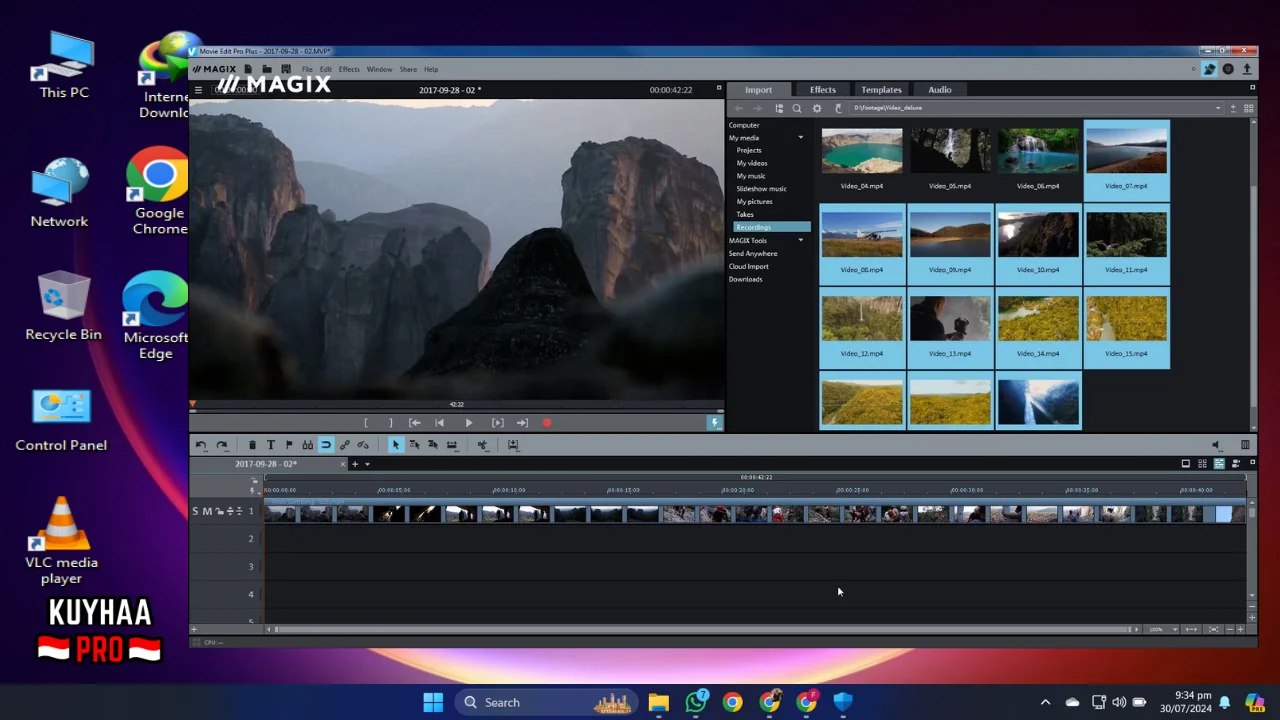1280x720 pixels.
Task: Switch to storyboard mode view icon
Action: 1186,464
